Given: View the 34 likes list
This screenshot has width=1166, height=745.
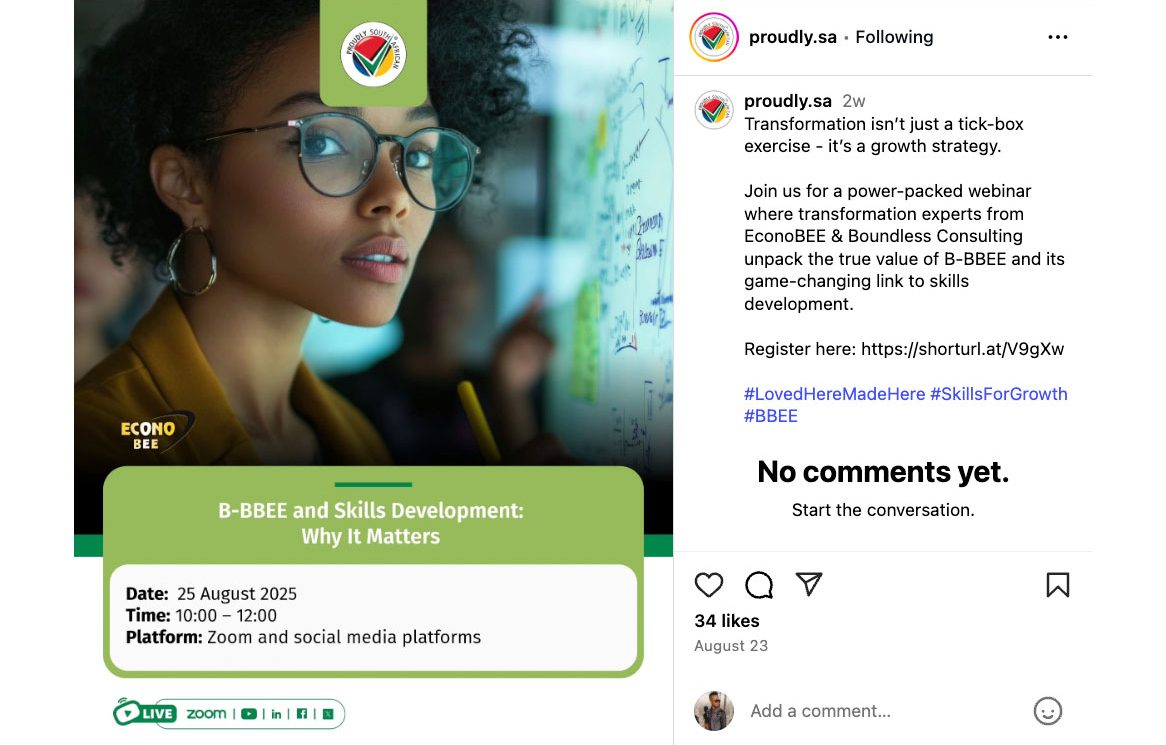Looking at the screenshot, I should 727,621.
